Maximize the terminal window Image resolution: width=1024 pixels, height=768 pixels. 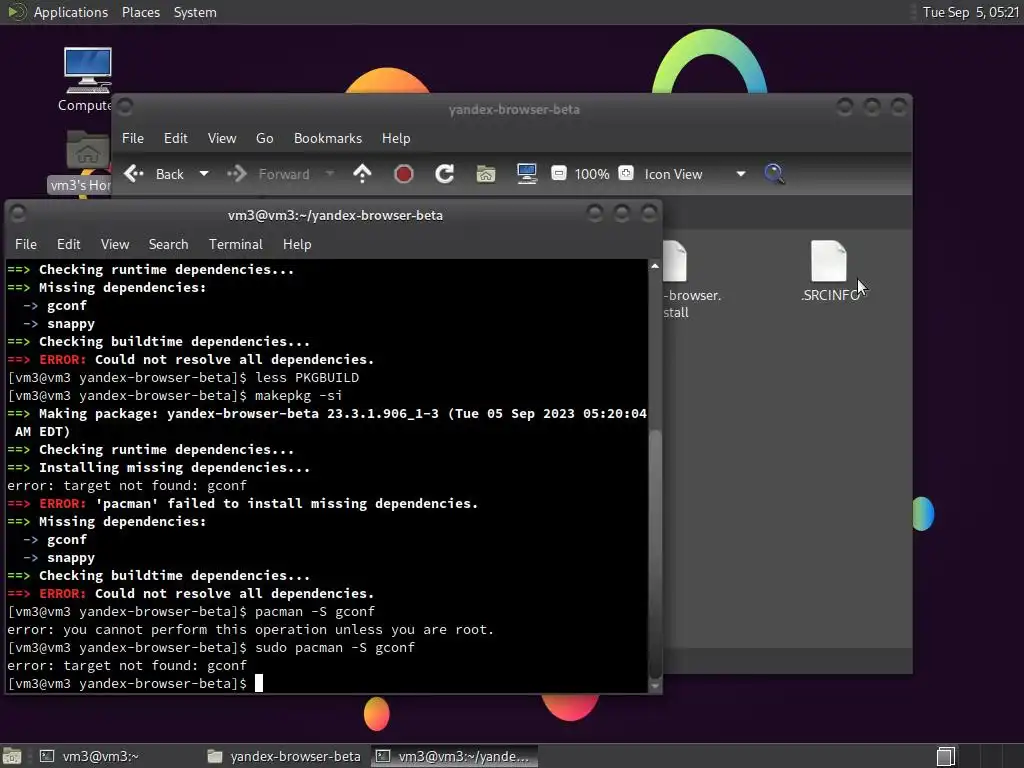click(622, 213)
